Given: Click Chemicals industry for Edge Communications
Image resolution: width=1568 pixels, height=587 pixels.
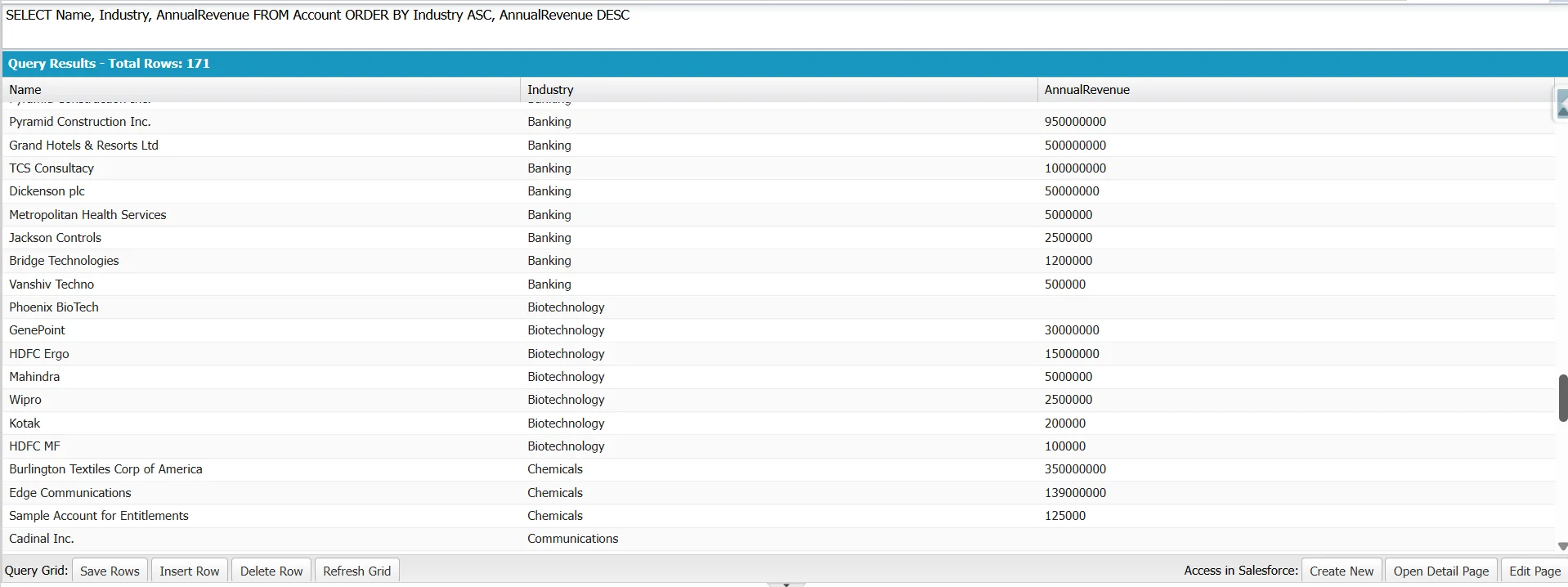Looking at the screenshot, I should pyautogui.click(x=778, y=492).
